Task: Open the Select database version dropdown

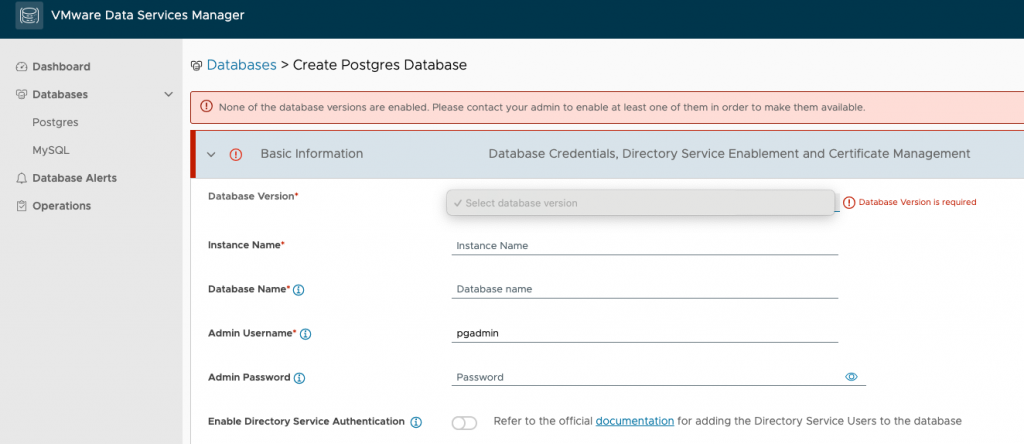Action: [641, 203]
